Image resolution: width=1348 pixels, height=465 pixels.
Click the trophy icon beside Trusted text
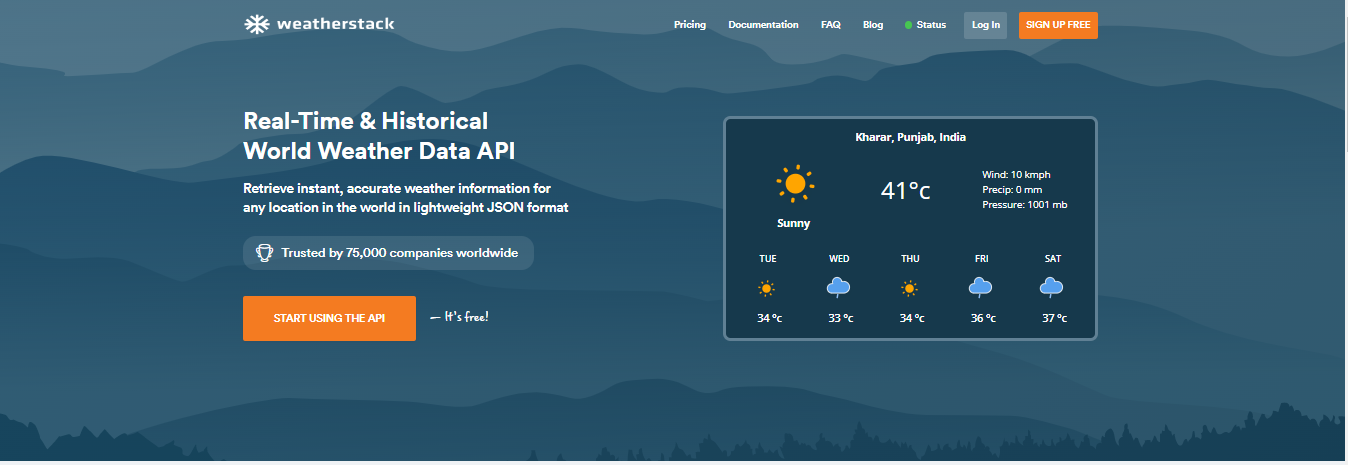265,253
